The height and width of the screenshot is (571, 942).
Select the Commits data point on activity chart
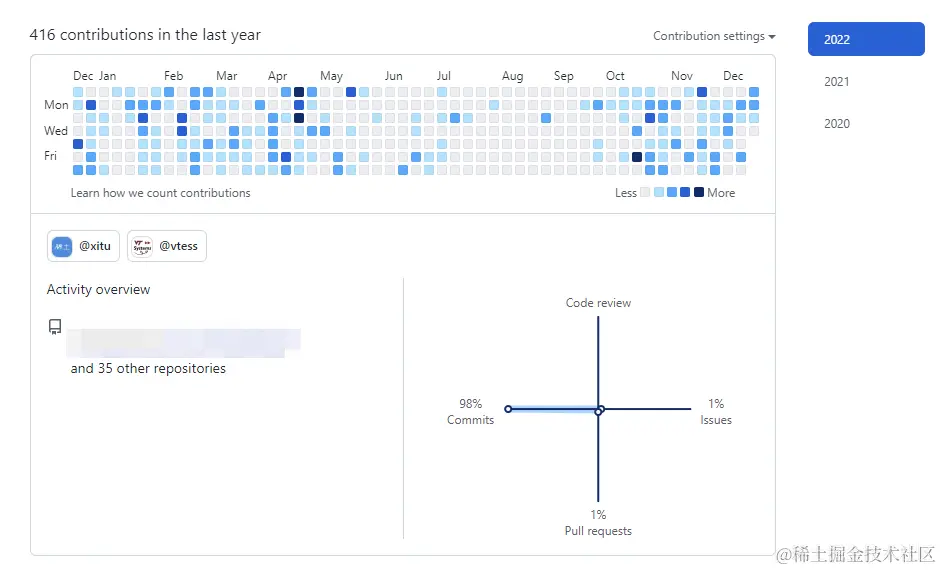click(508, 409)
